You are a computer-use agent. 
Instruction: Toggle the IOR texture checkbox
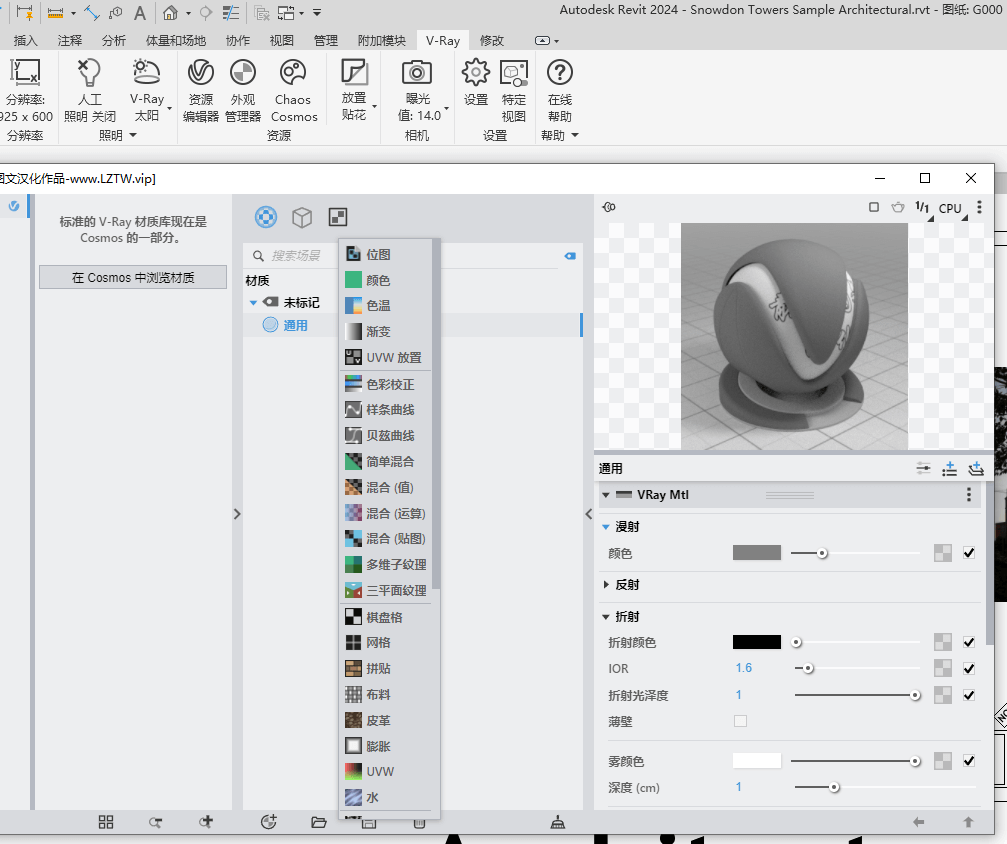click(969, 669)
